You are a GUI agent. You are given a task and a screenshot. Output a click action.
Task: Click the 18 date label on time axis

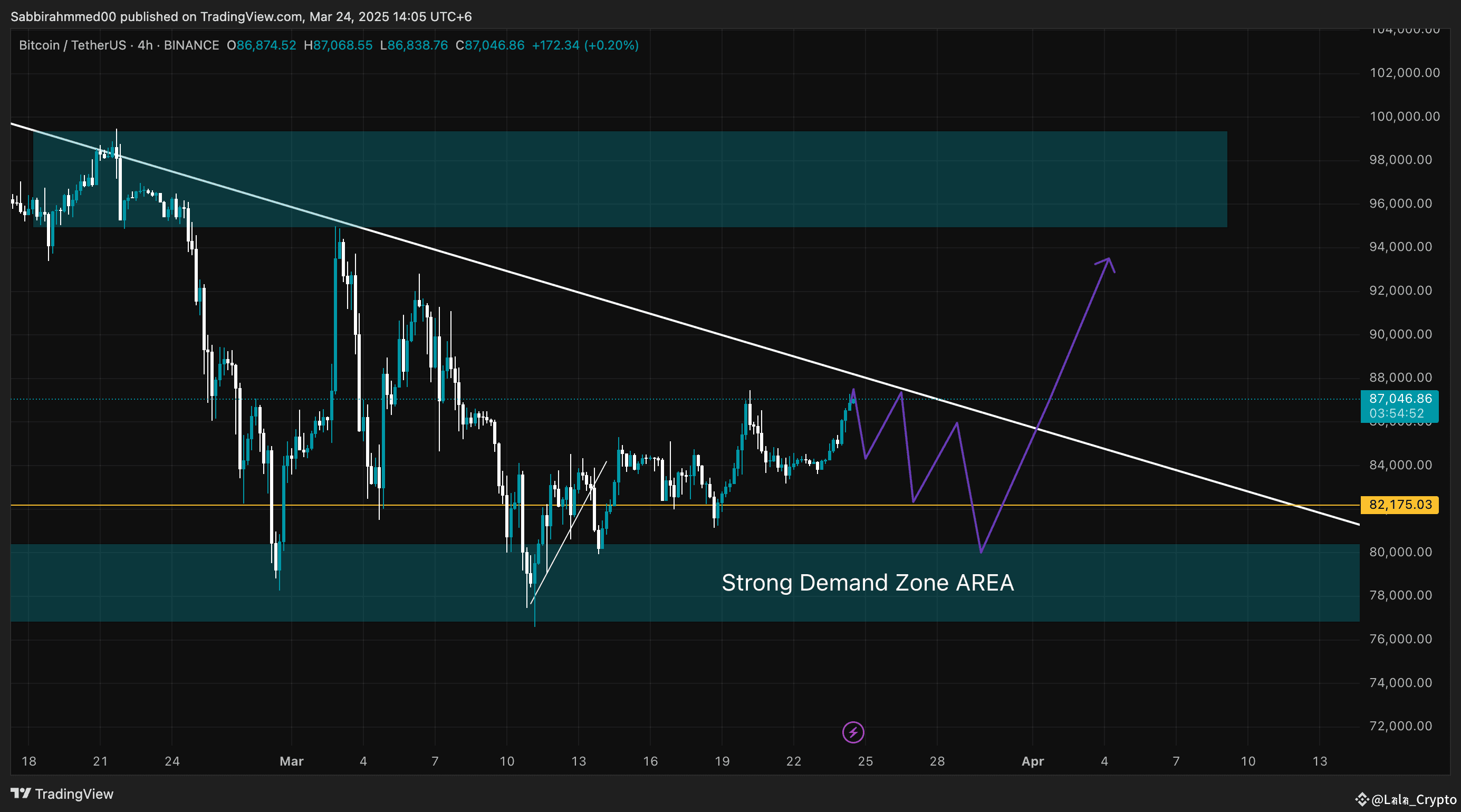coord(29,761)
